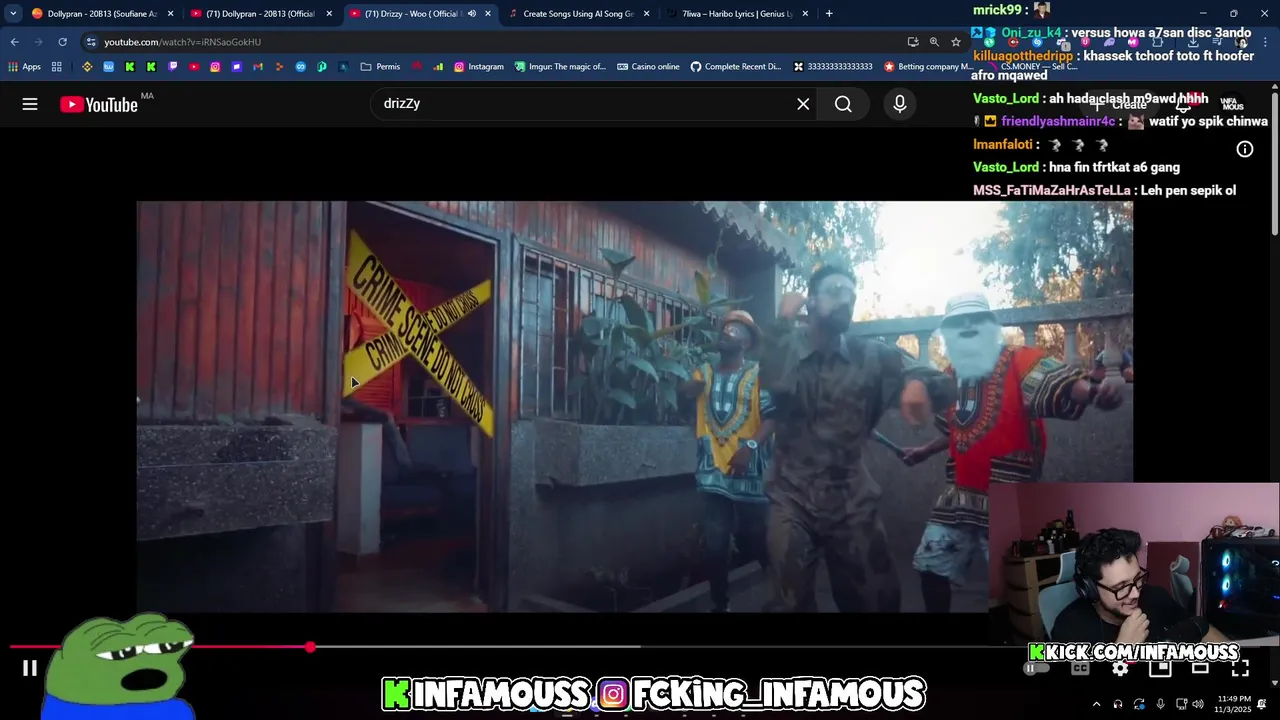1280x720 pixels.
Task: Click the page vertical scrollbar thumb
Action: (1275, 165)
